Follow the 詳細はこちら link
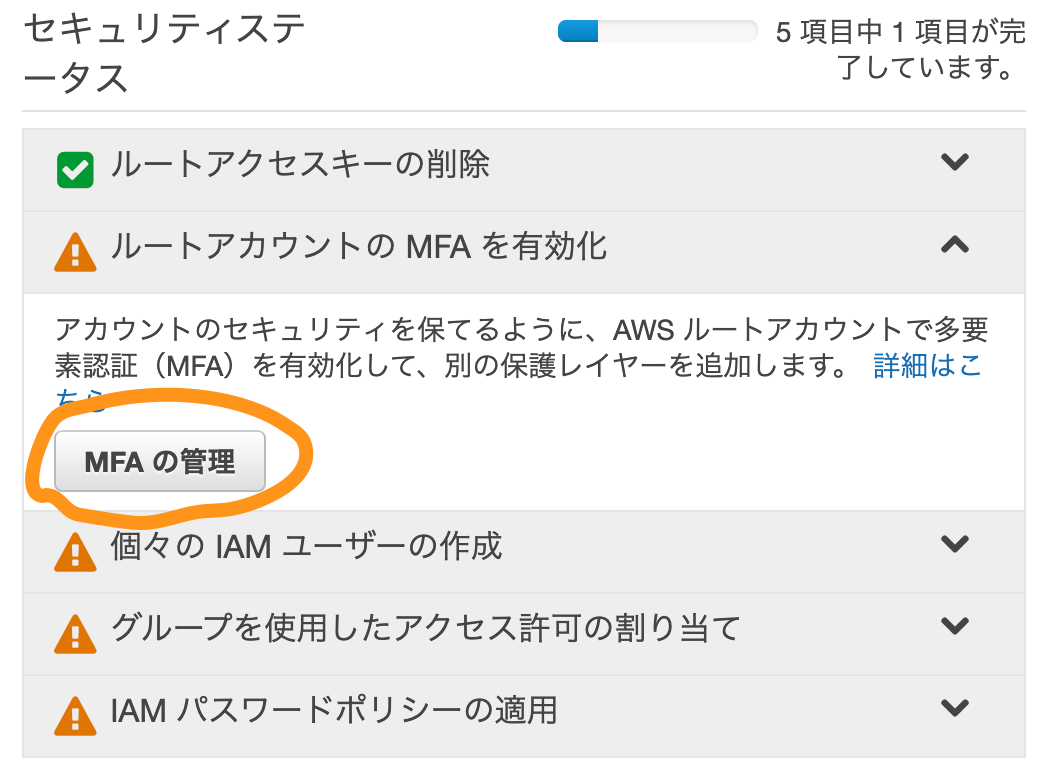1060x770 pixels. pos(928,366)
